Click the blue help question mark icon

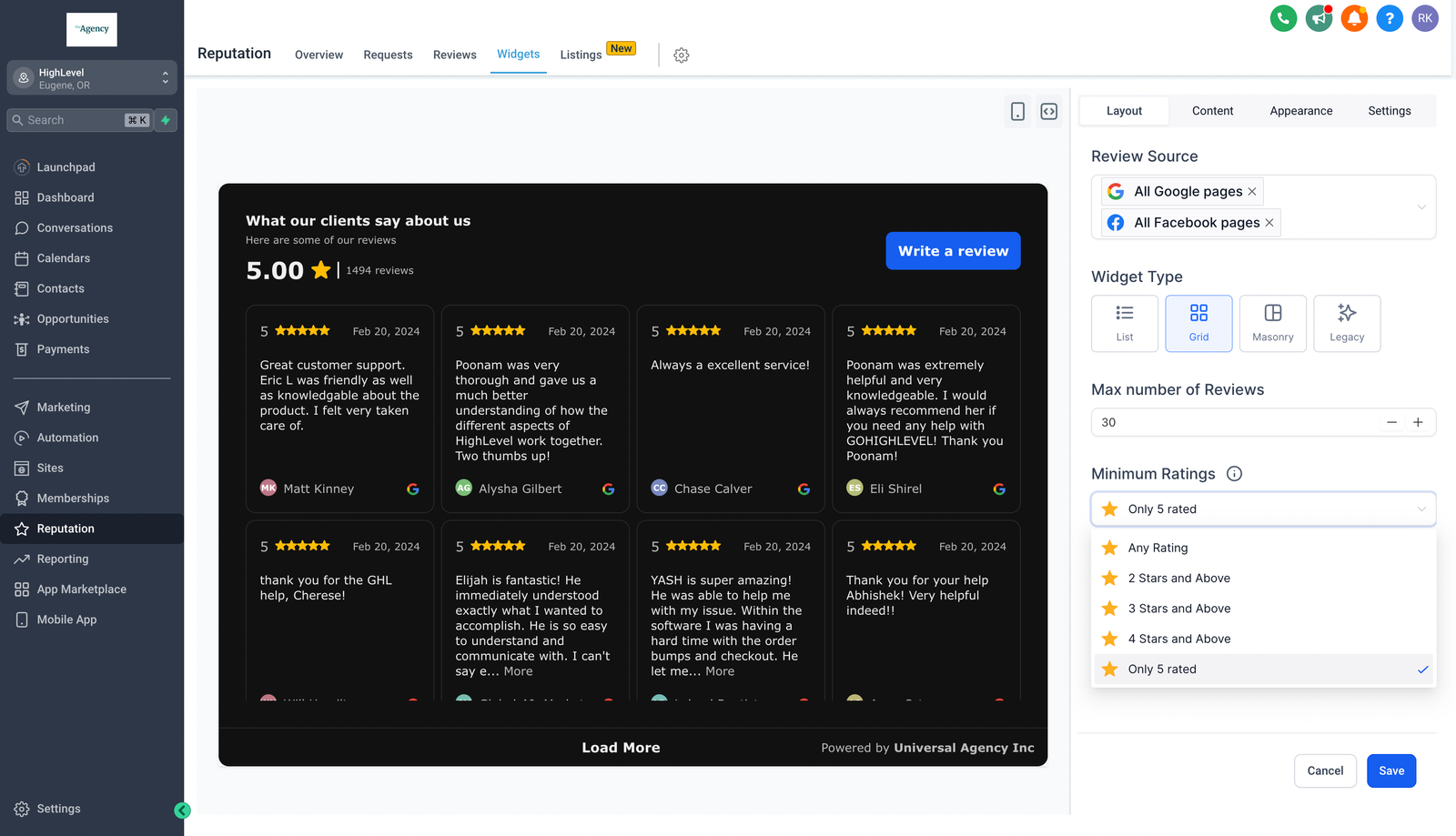coord(1390,18)
